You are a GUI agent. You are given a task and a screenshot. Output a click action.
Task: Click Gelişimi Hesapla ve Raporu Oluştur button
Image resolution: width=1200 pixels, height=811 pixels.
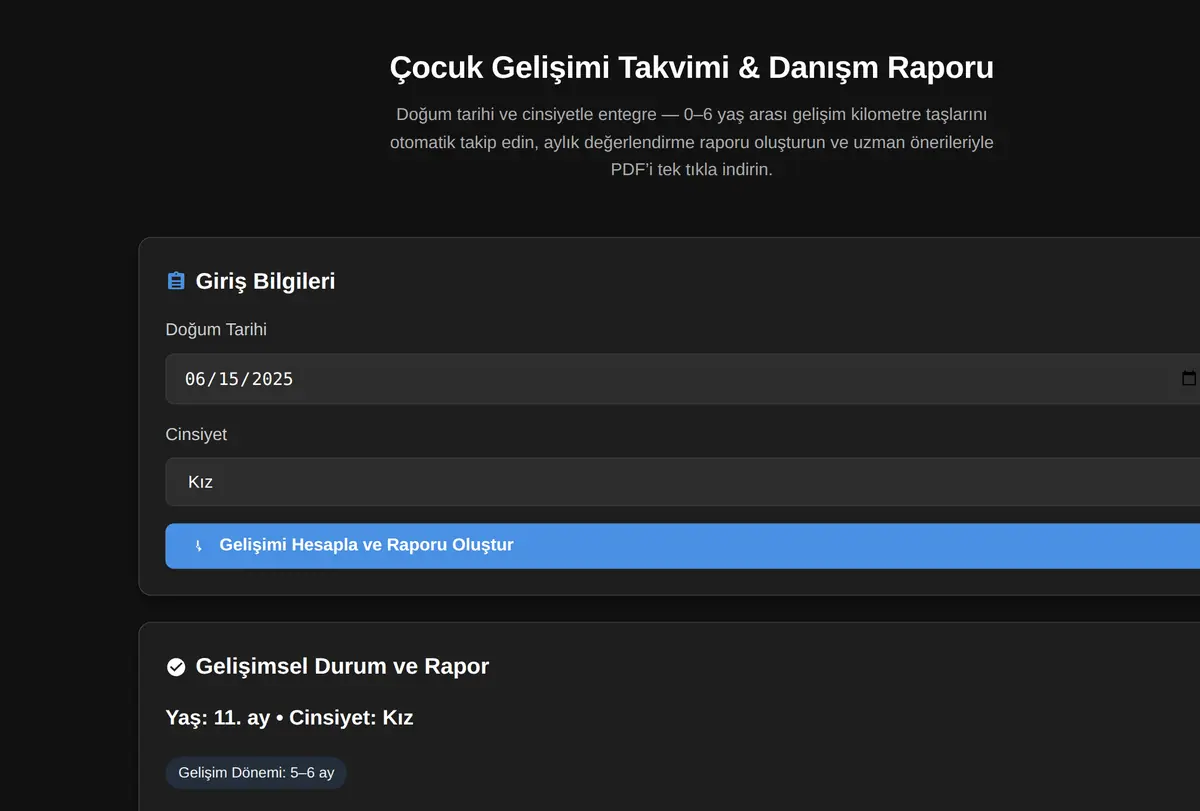683,546
